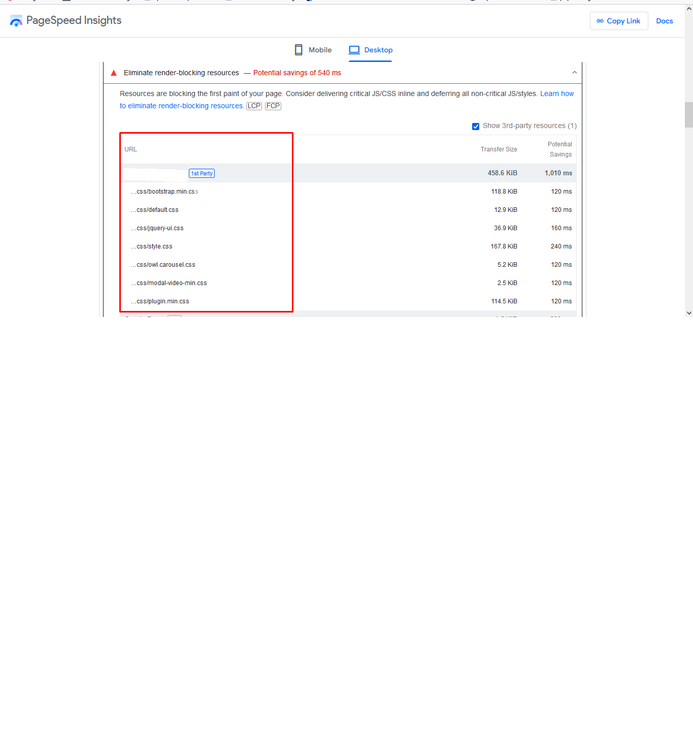Click the FCP metric badge
693x750 pixels.
273,105
